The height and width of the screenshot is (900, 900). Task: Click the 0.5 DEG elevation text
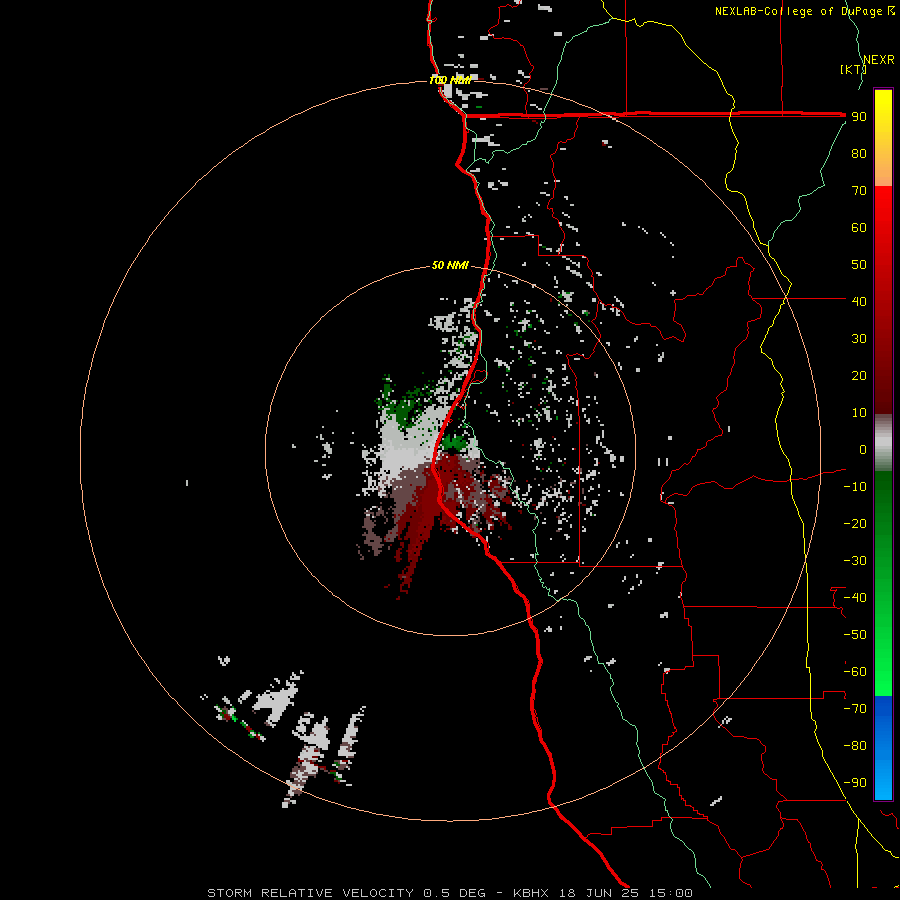[454, 893]
